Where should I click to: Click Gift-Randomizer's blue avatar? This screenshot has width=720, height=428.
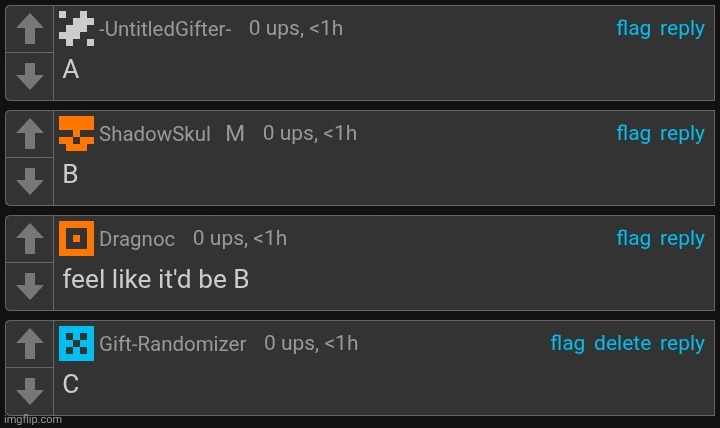[x=77, y=343]
